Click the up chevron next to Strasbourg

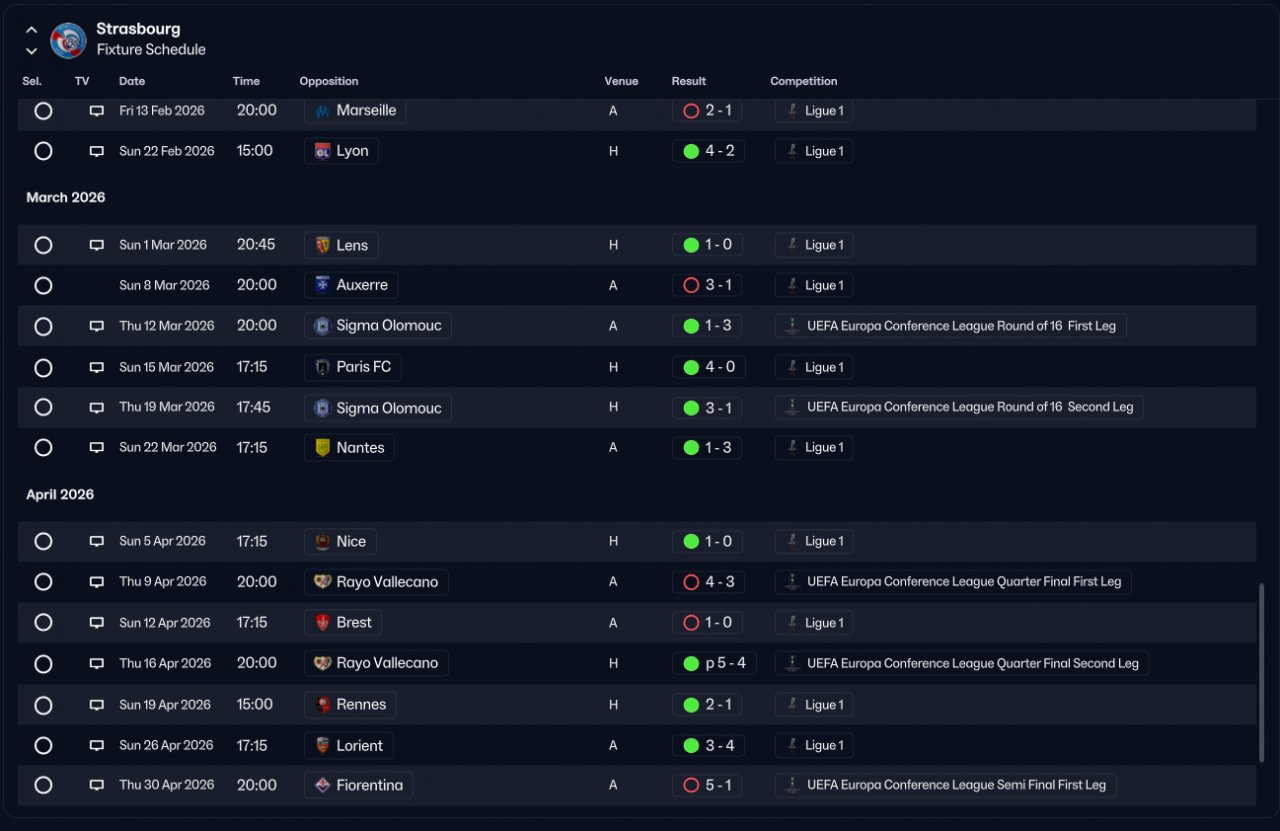coord(31,30)
